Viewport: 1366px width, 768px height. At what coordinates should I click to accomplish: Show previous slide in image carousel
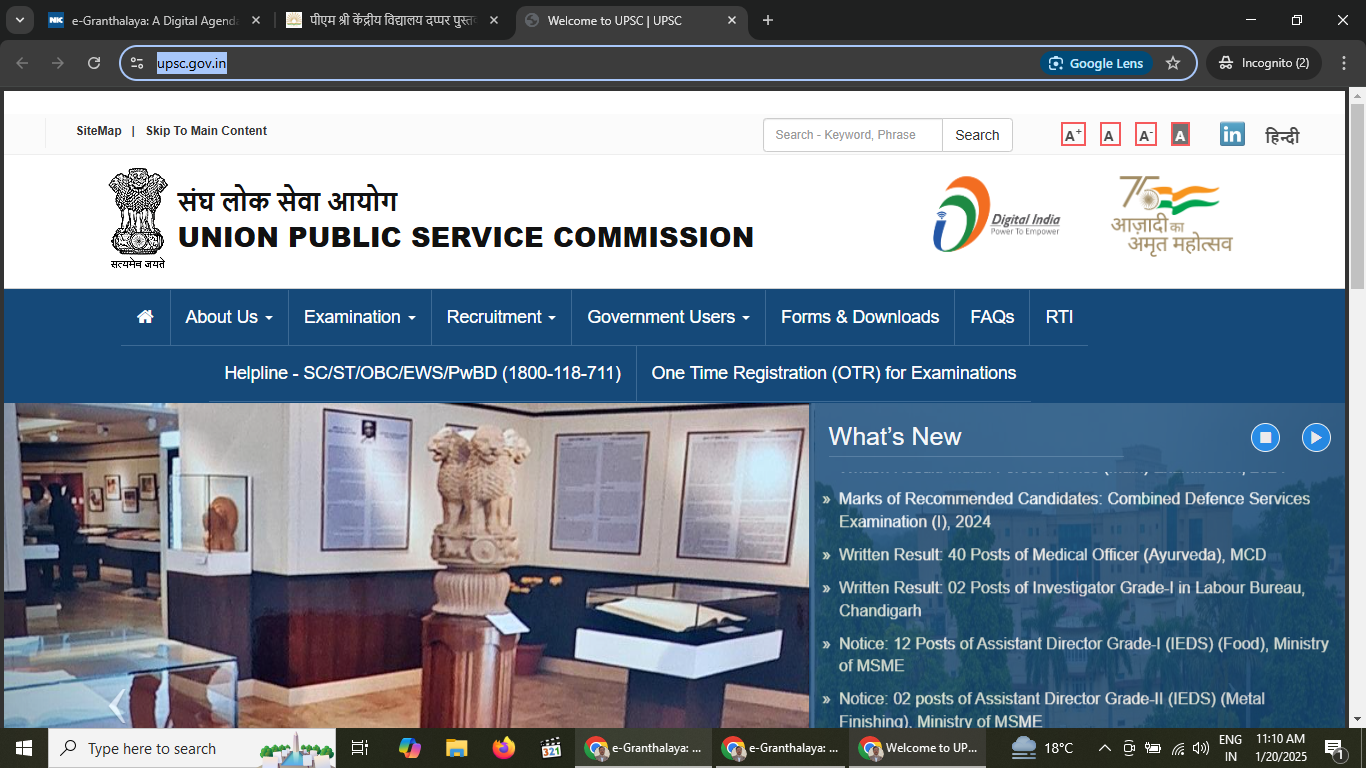117,705
